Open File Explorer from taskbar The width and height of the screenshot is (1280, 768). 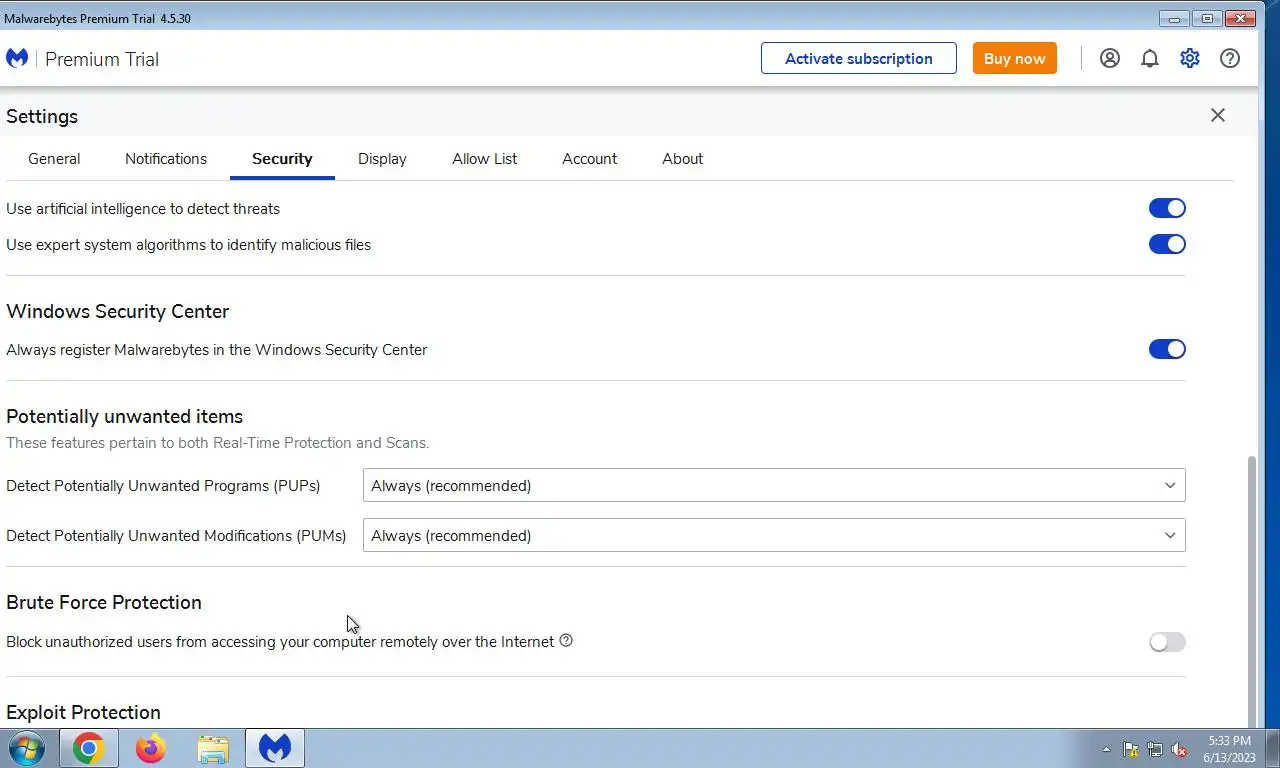(x=213, y=748)
